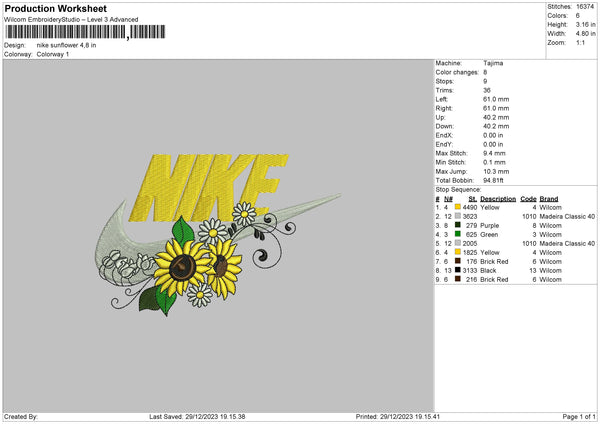Click the N# column header
This screenshot has width=600, height=424.
coord(448,199)
